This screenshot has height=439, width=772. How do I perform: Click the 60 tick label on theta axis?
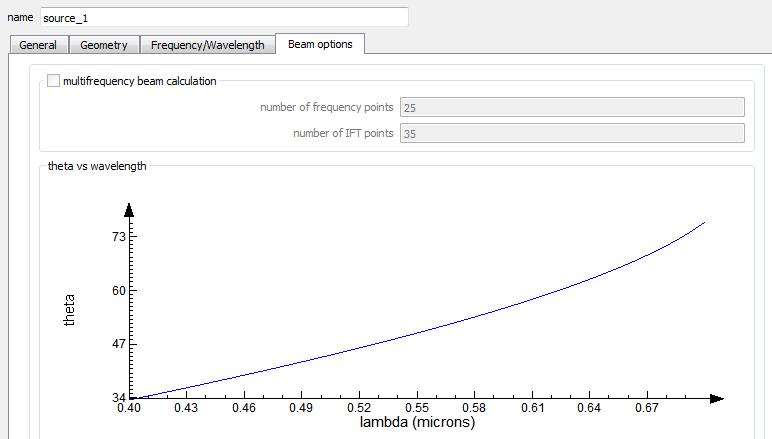click(119, 290)
